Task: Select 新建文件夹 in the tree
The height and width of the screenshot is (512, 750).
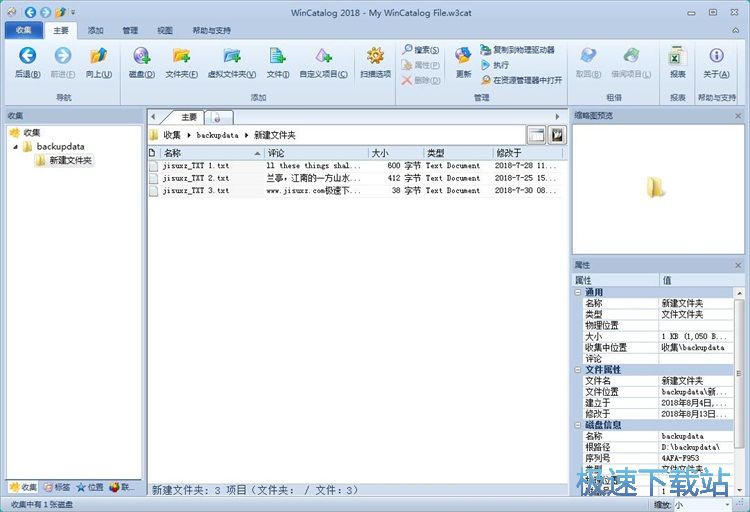Action: point(70,160)
